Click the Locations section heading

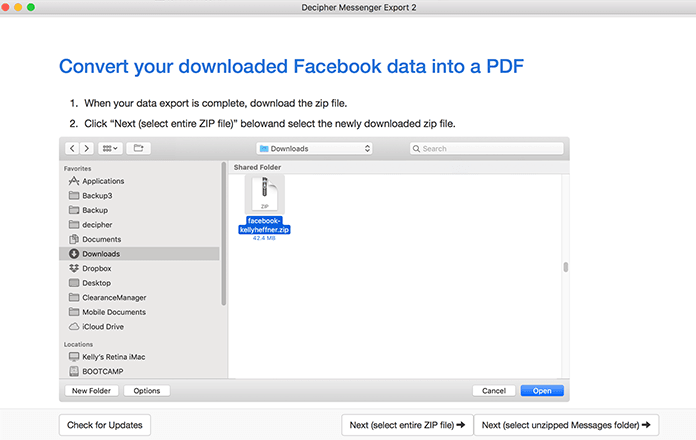[78, 345]
